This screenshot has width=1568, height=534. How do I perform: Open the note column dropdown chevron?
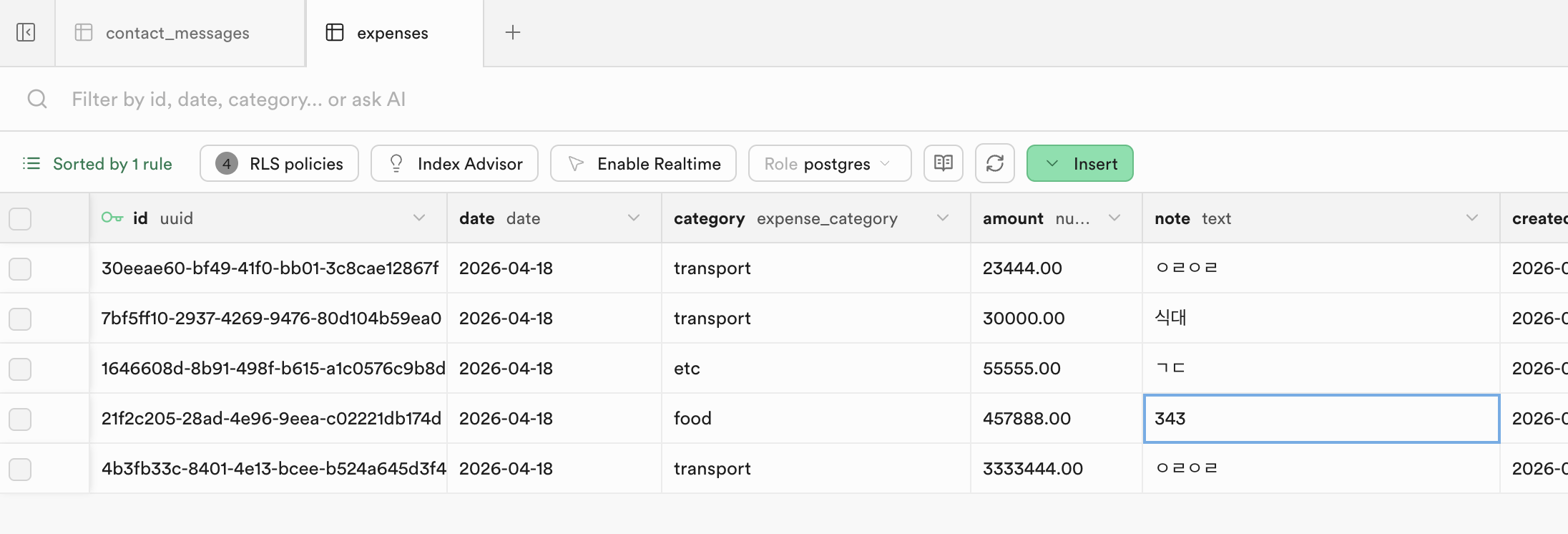click(1472, 218)
